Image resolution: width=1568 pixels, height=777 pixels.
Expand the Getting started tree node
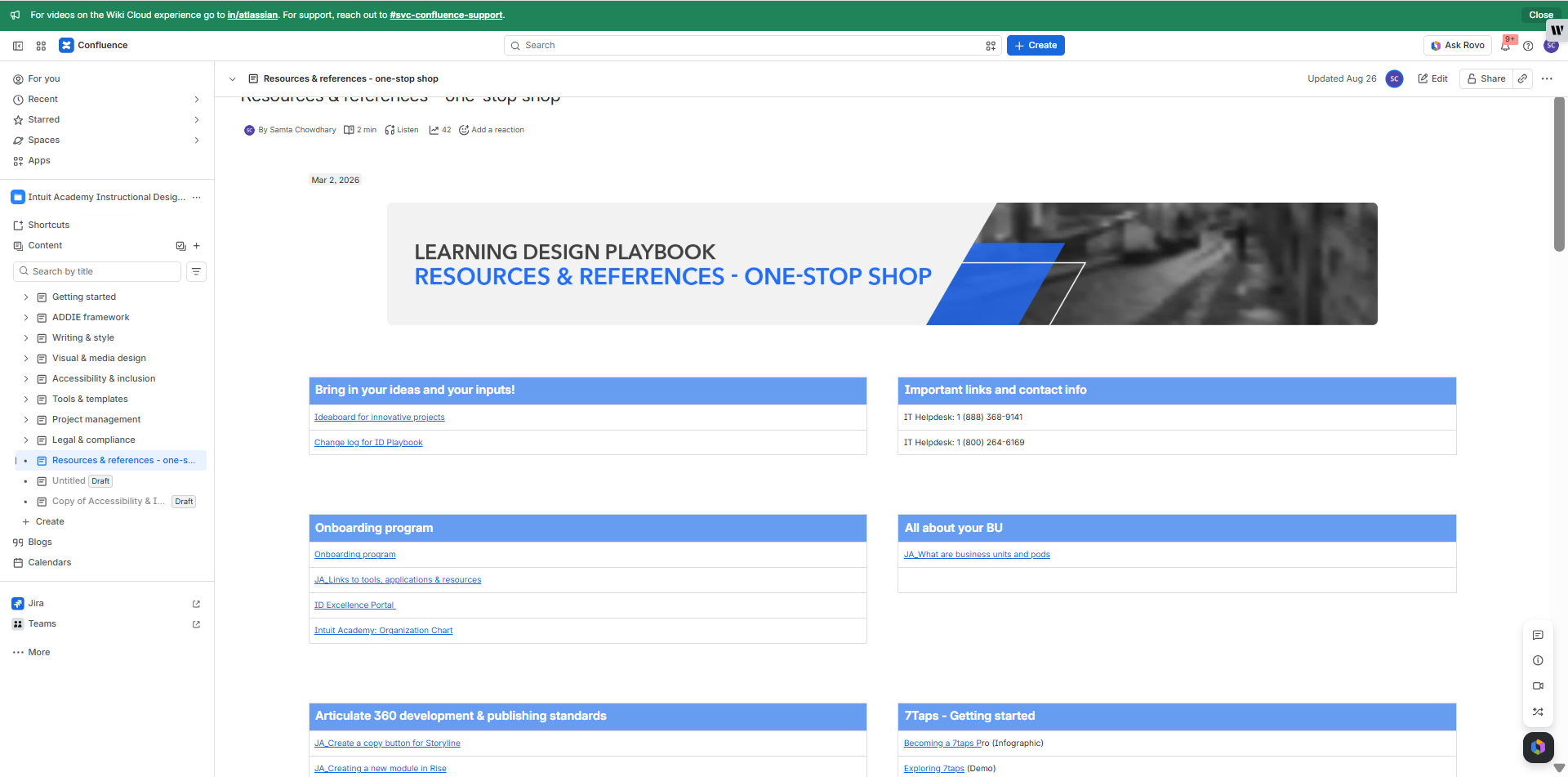click(x=25, y=297)
